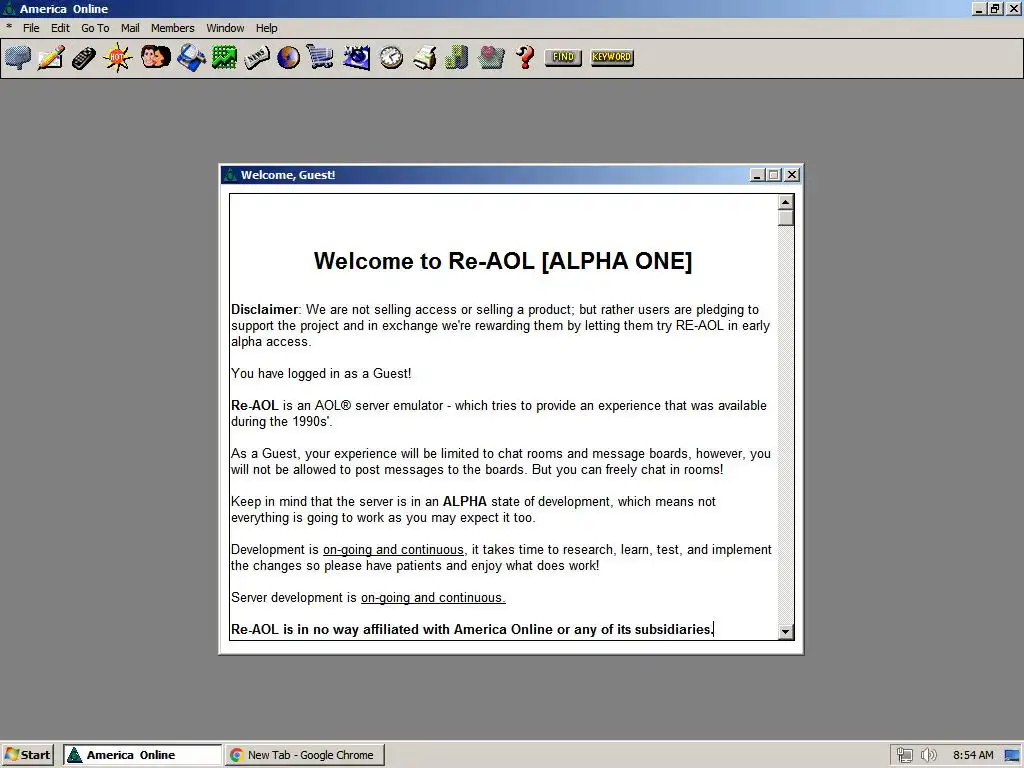Open the What's Hot starburst icon
This screenshot has width=1024, height=768.
(x=118, y=57)
